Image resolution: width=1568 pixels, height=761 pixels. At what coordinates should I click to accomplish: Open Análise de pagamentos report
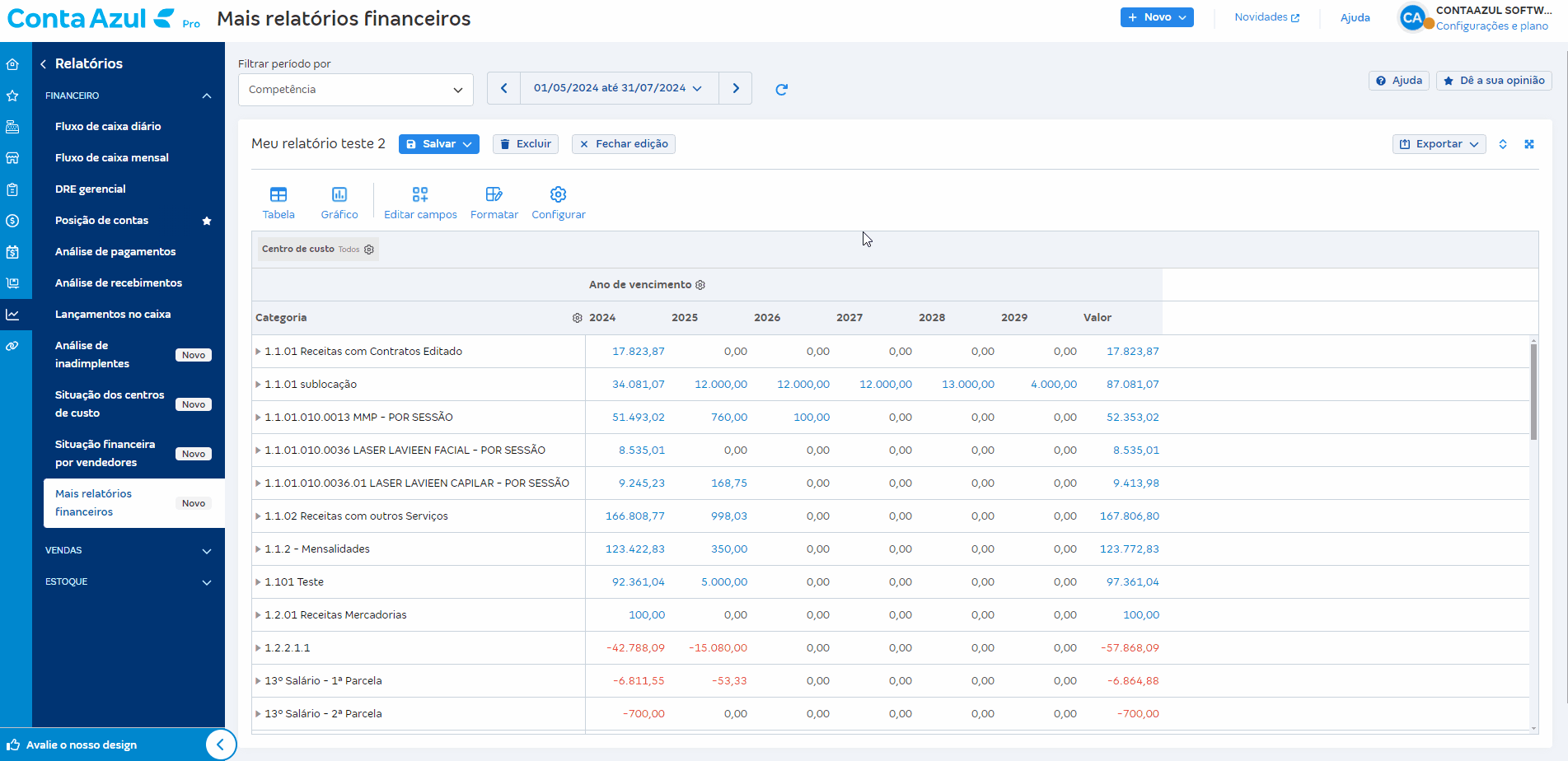coord(115,252)
